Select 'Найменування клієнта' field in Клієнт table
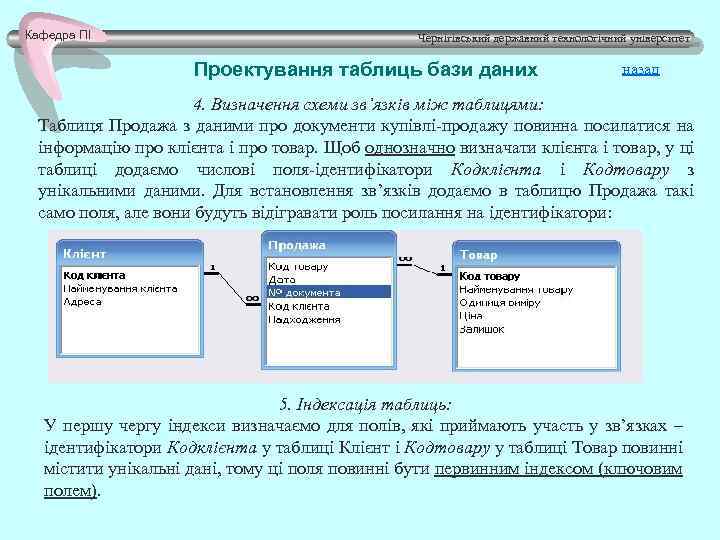This screenshot has height=540, width=720. tap(120, 289)
